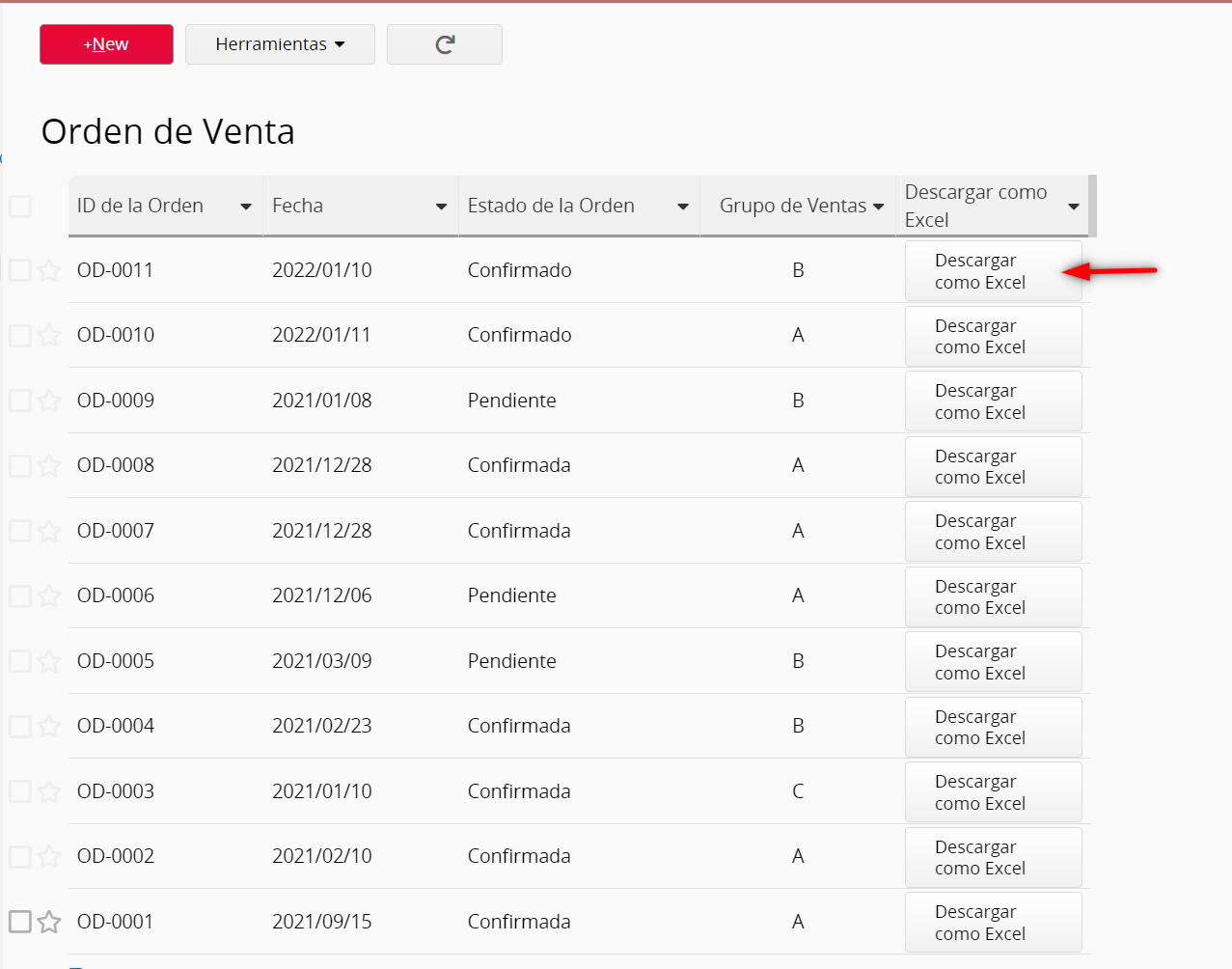1232x969 pixels.
Task: Click the refresh icon above the table
Action: tap(444, 43)
